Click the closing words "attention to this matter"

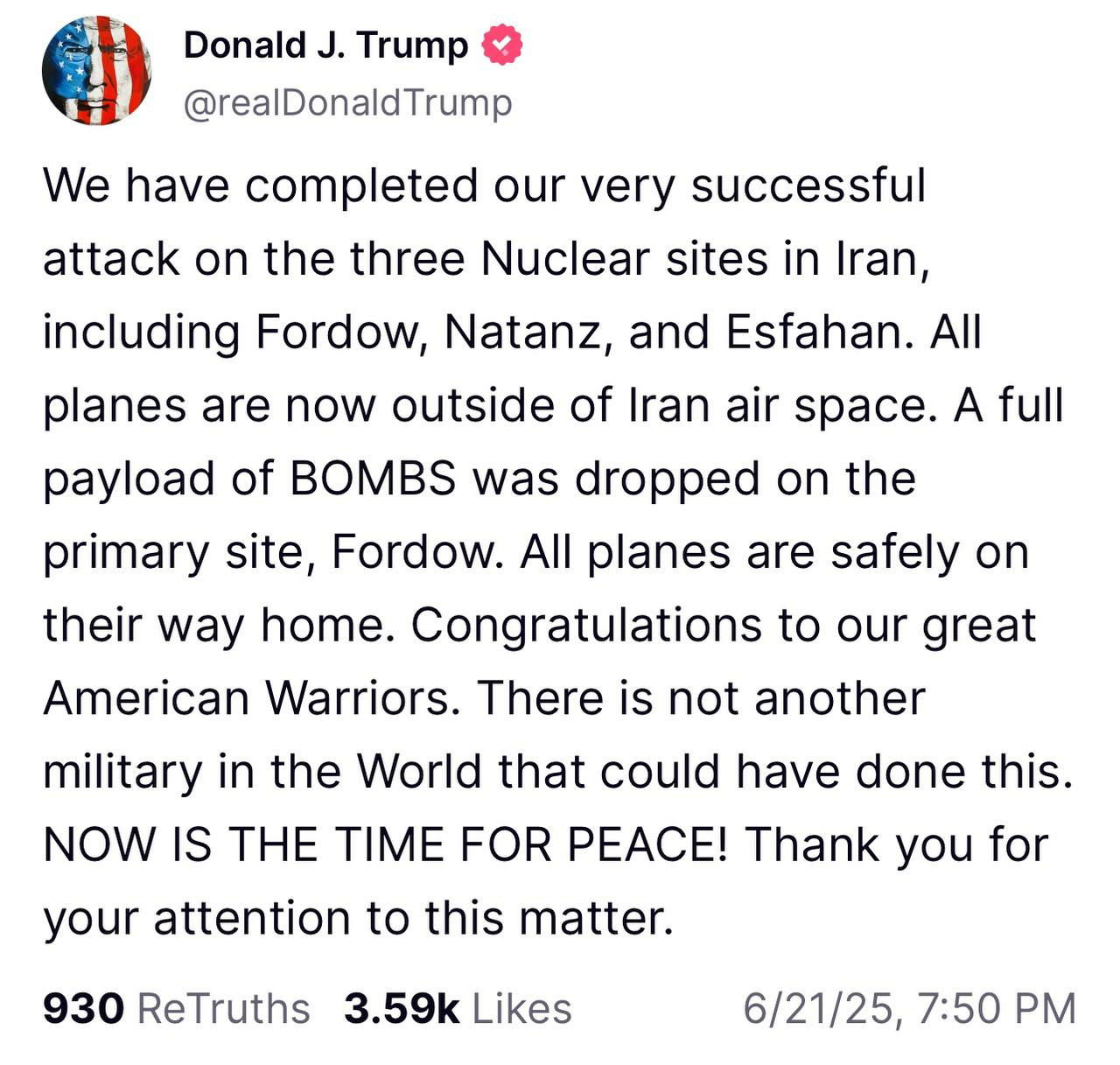coord(414,918)
